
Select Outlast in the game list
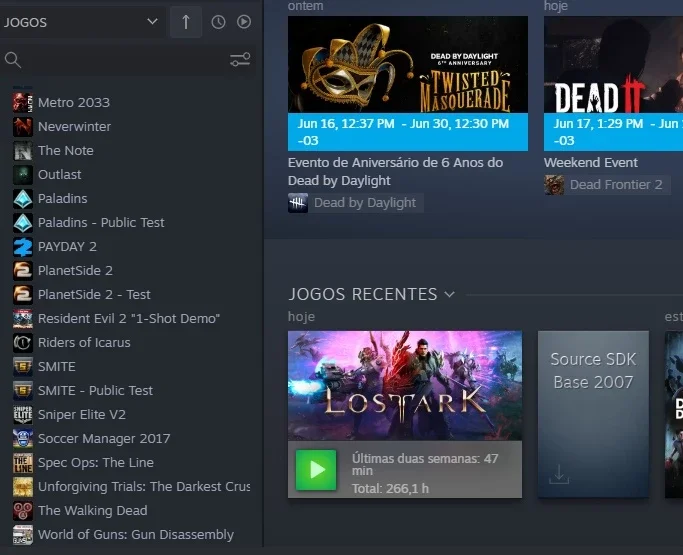coord(59,174)
